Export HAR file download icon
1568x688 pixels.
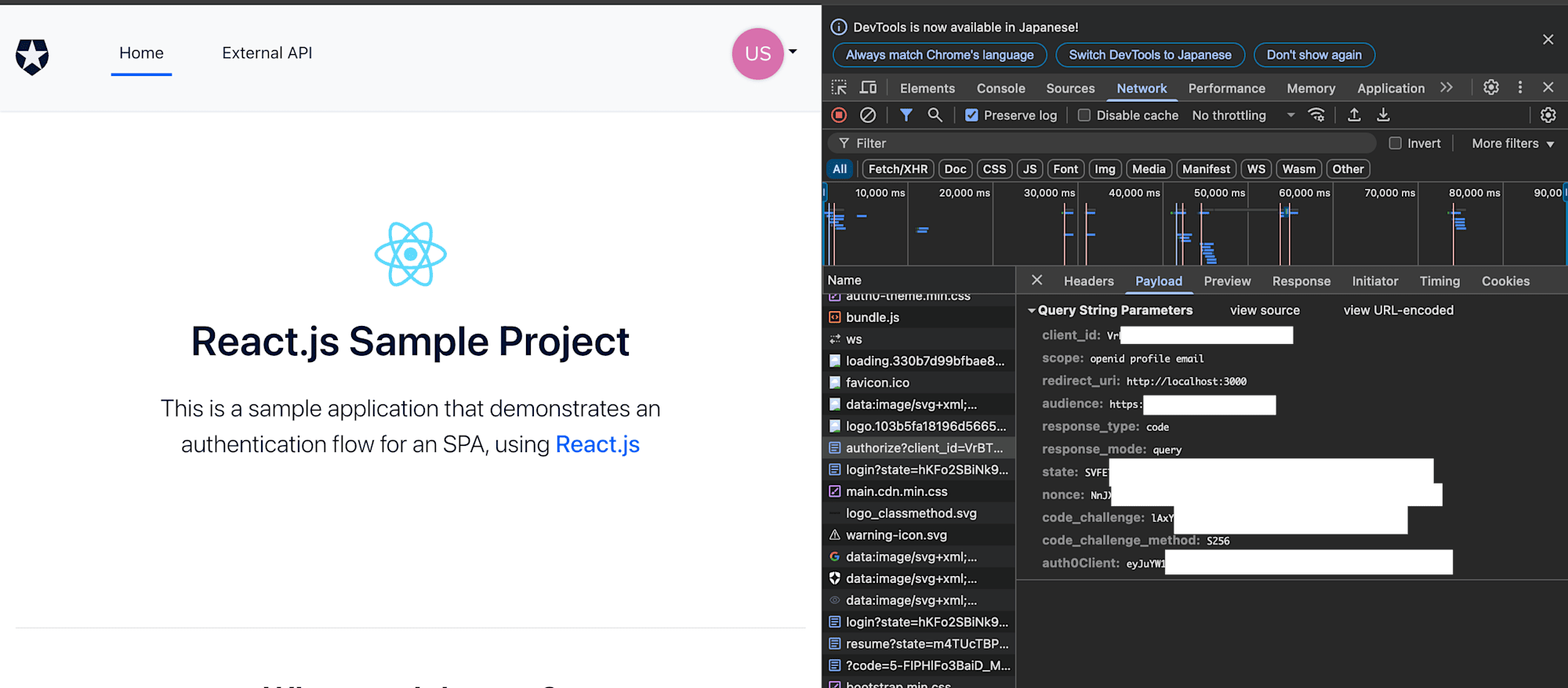pos(1384,115)
